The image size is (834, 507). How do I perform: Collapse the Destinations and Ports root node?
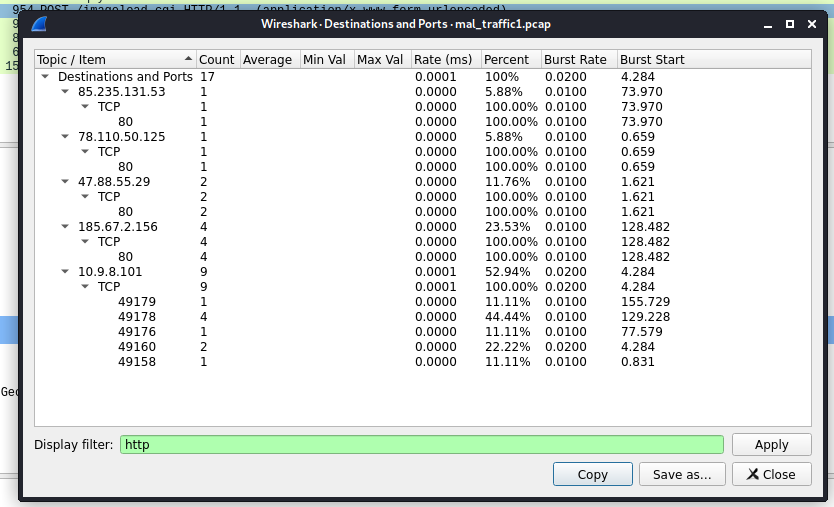click(x=45, y=77)
